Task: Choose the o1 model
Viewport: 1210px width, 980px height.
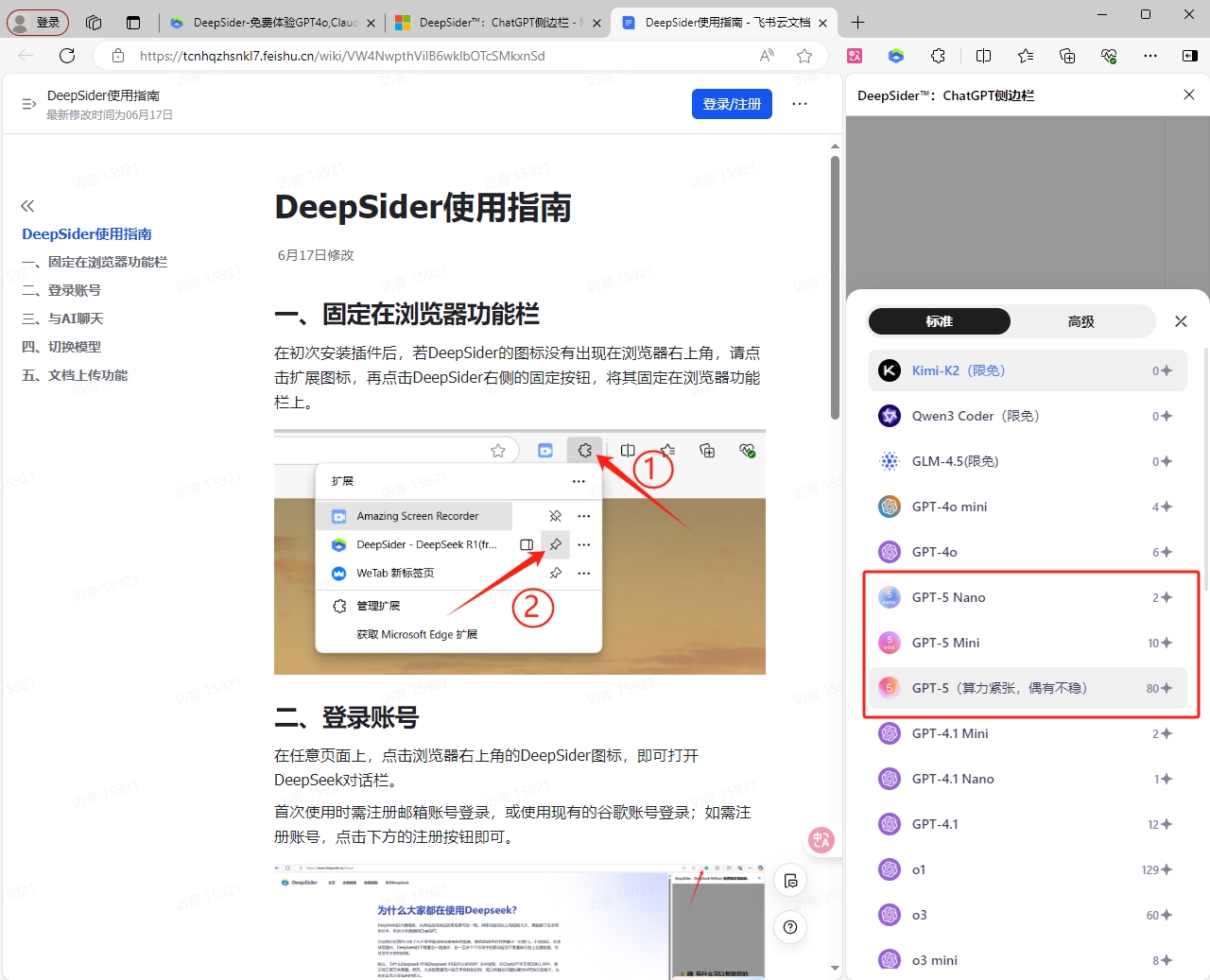Action: click(1028, 869)
